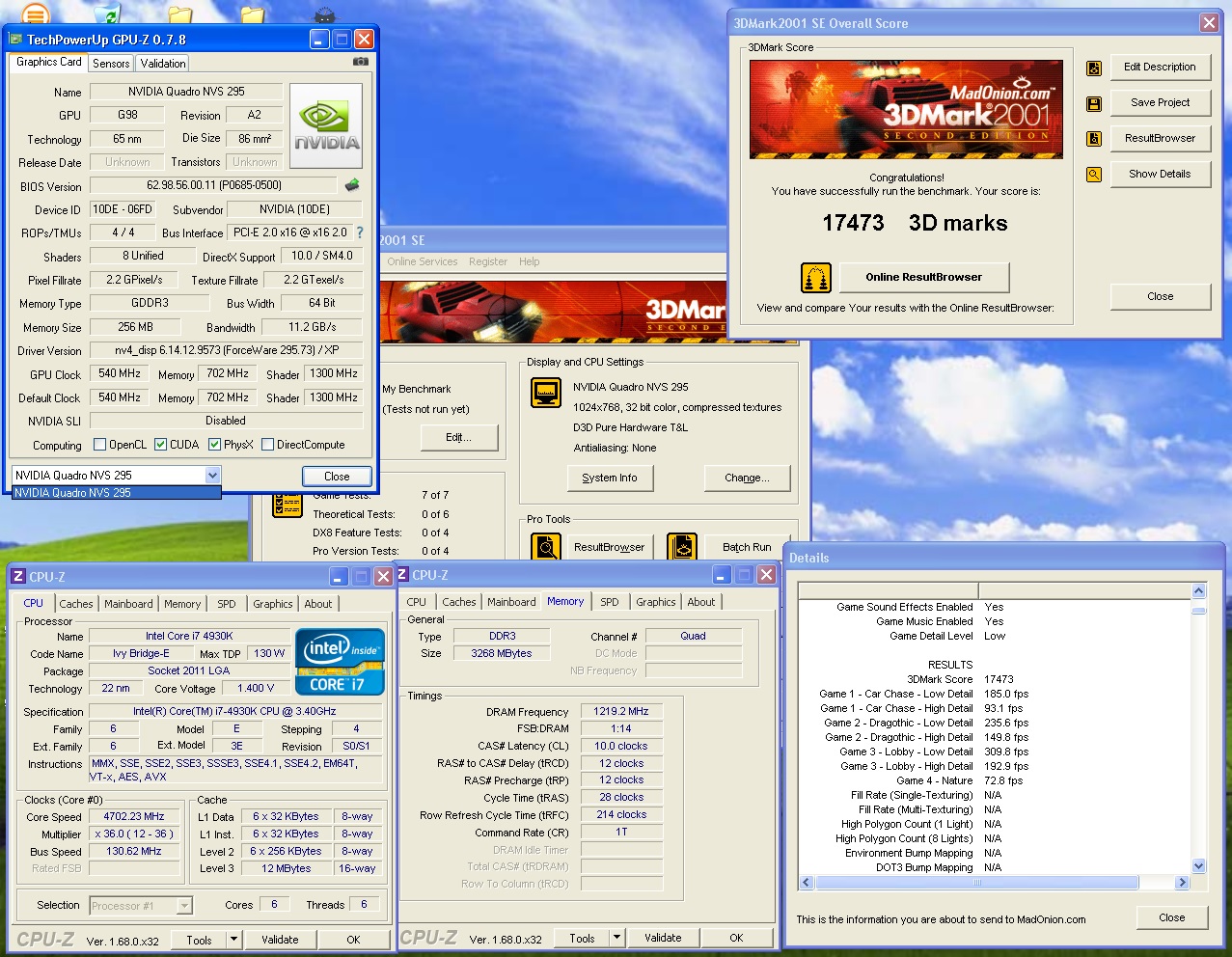Viewport: 1232px width, 957px height.
Task: Toggle the PhysX checkbox
Action: [215, 445]
